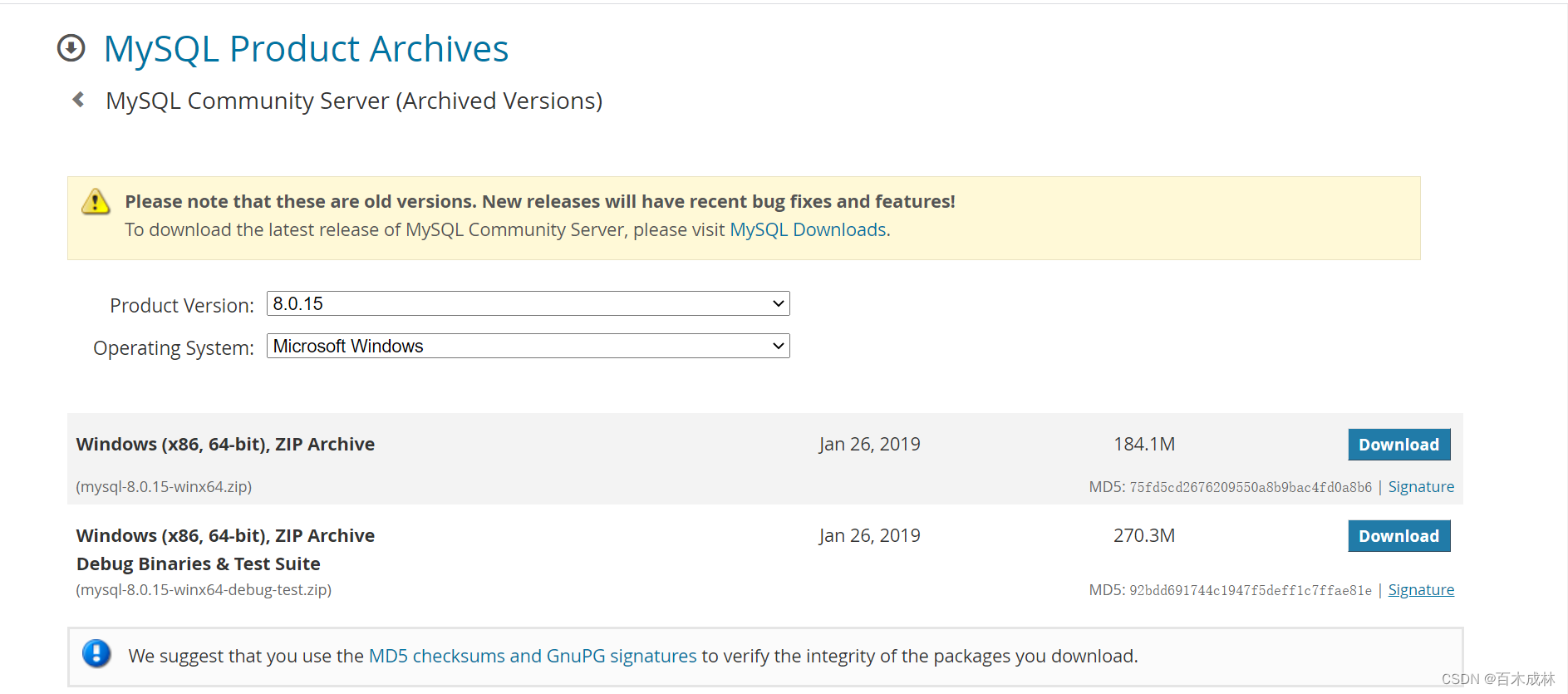
Task: Click the yellow warning triangle icon
Action: pos(96,202)
